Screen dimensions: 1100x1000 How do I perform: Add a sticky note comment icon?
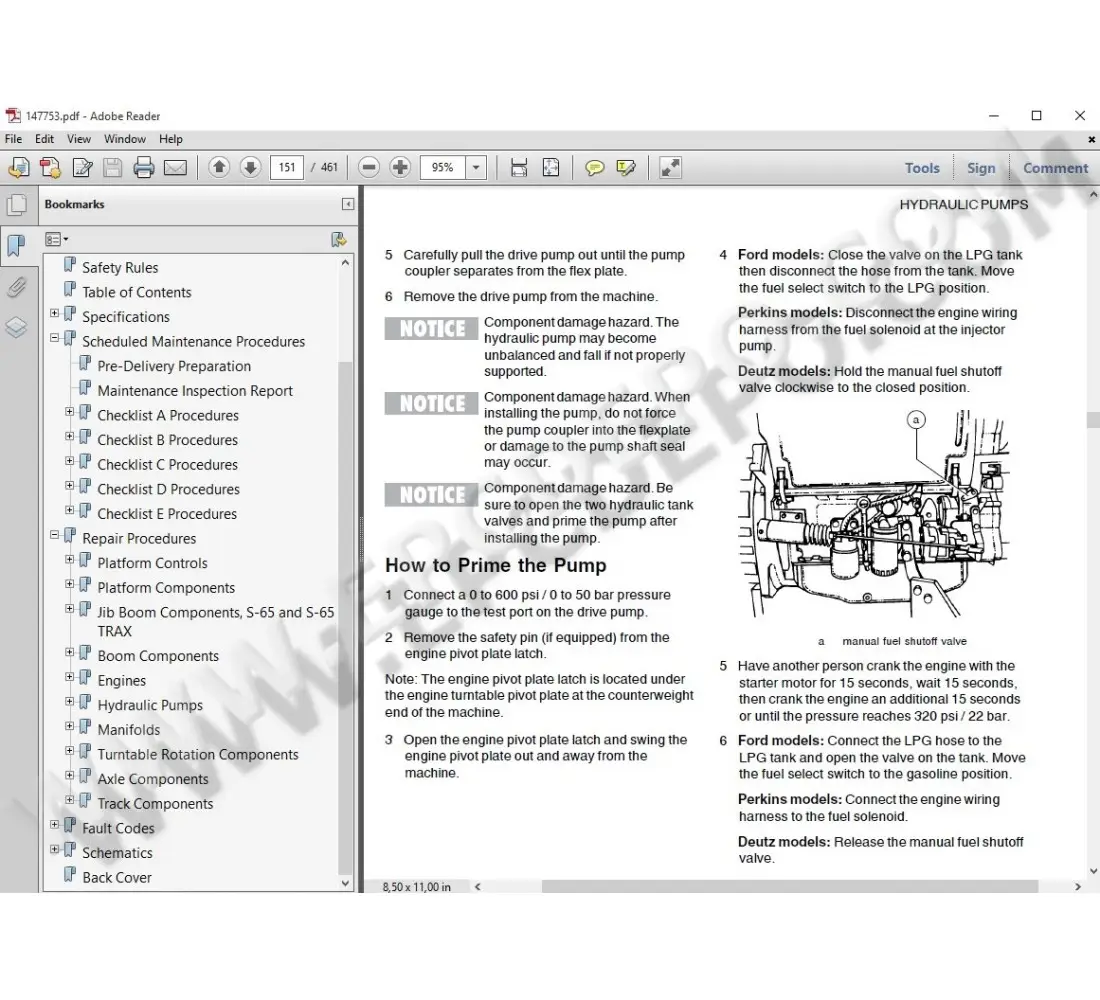click(594, 168)
